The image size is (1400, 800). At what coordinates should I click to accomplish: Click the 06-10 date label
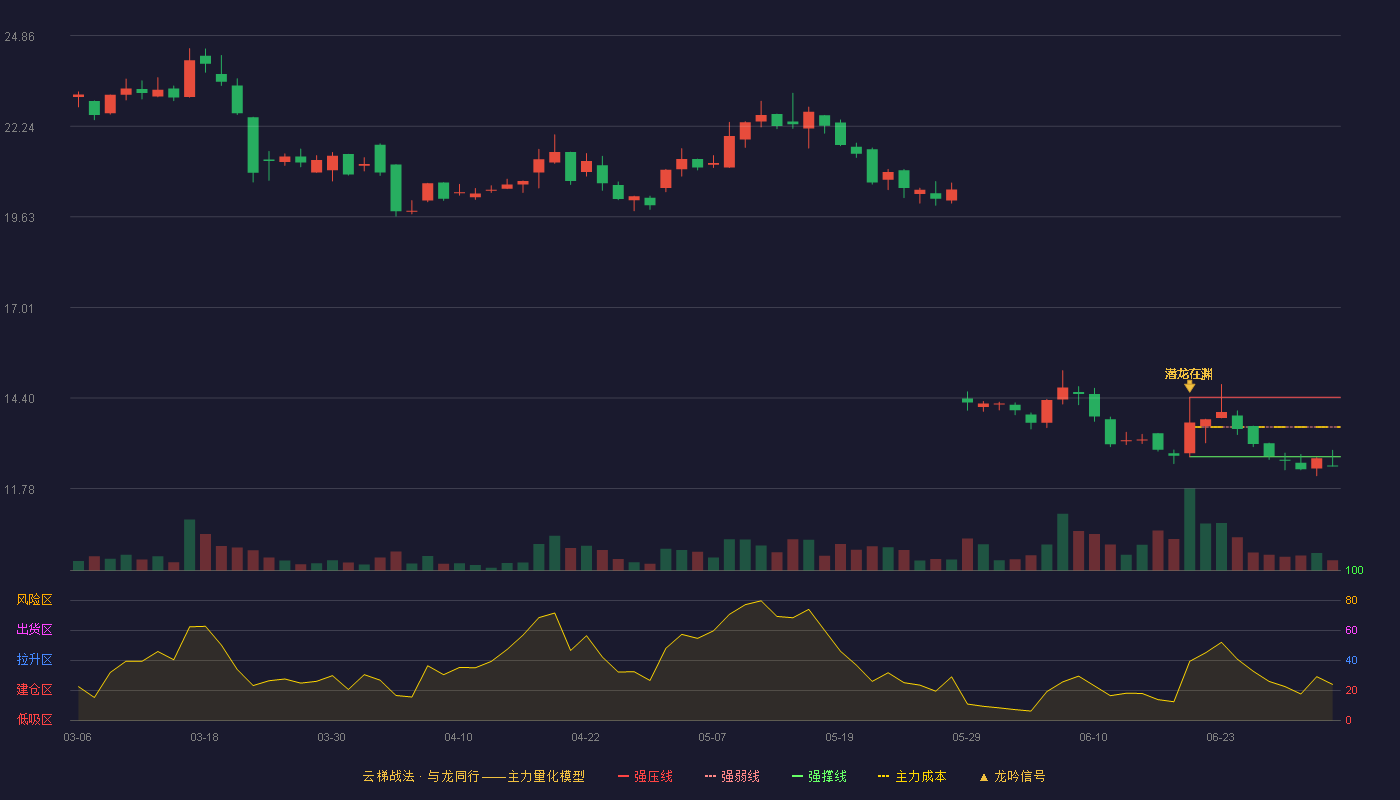[x=1093, y=737]
